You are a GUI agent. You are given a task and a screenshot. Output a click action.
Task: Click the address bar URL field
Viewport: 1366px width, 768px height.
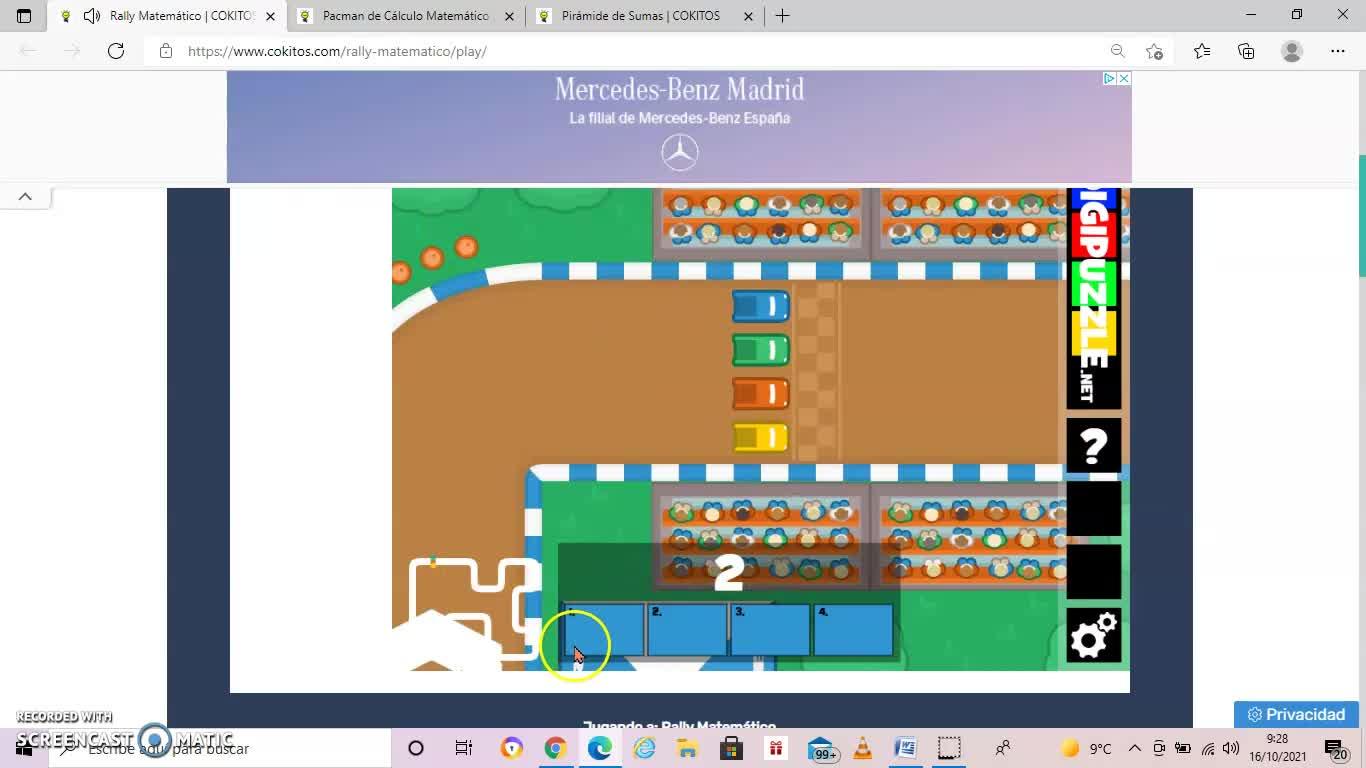(640, 51)
